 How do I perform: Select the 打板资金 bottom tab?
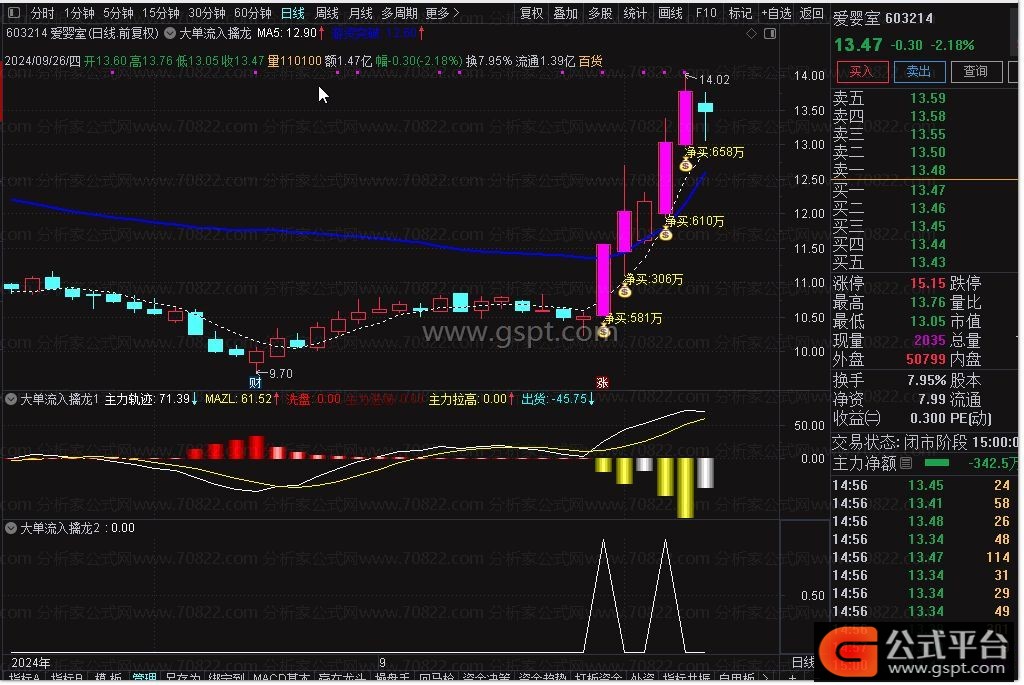pyautogui.click(x=598, y=678)
